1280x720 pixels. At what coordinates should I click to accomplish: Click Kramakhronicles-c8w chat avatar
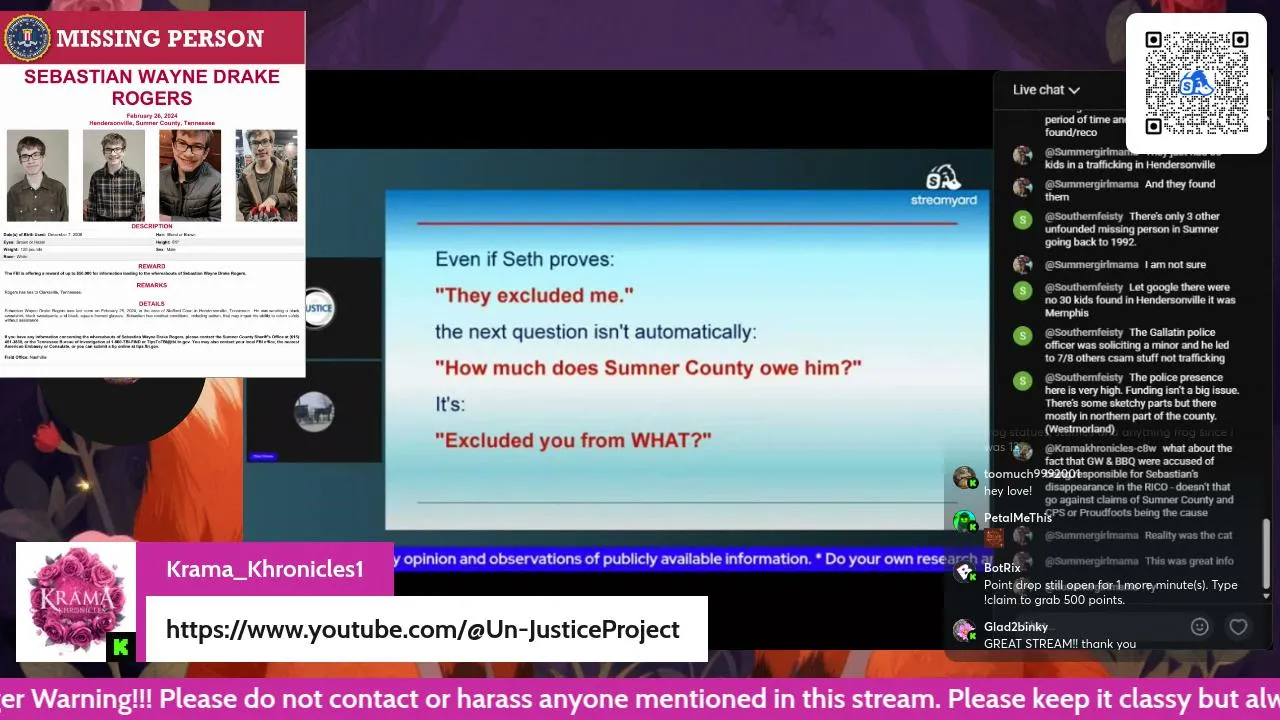(1022, 450)
